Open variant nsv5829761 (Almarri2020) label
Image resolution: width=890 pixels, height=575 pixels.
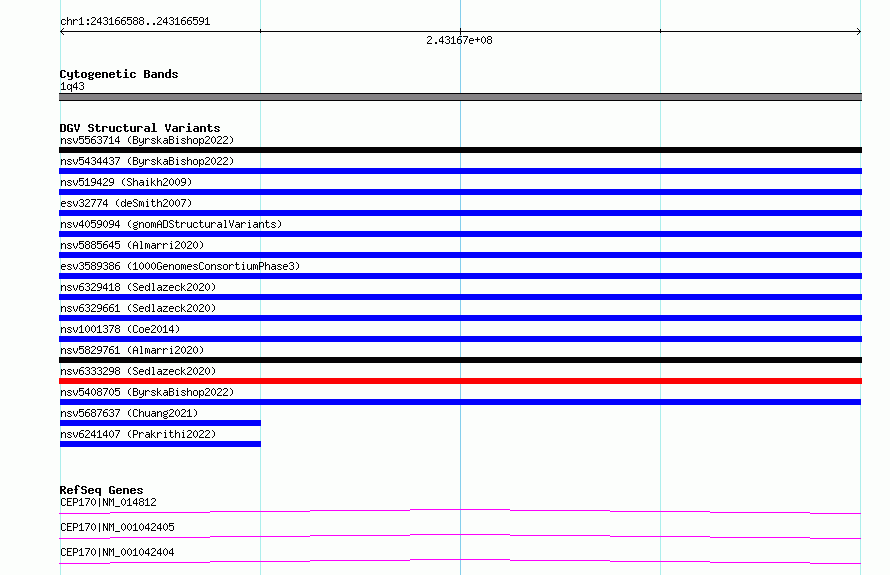point(132,350)
